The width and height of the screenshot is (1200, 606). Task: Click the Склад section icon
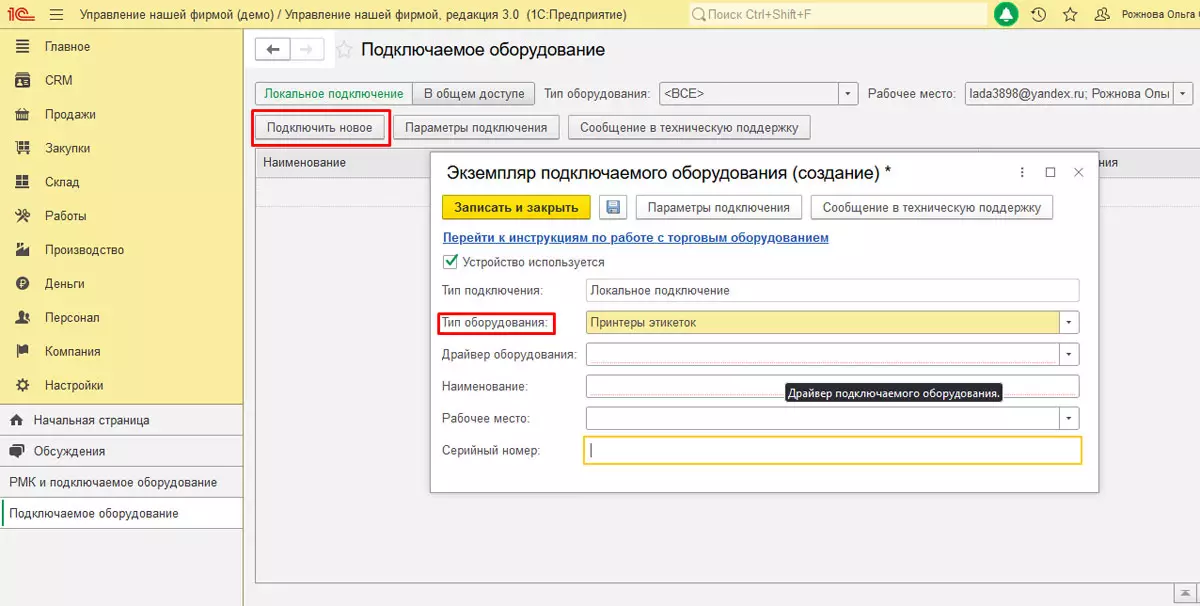click(23, 182)
